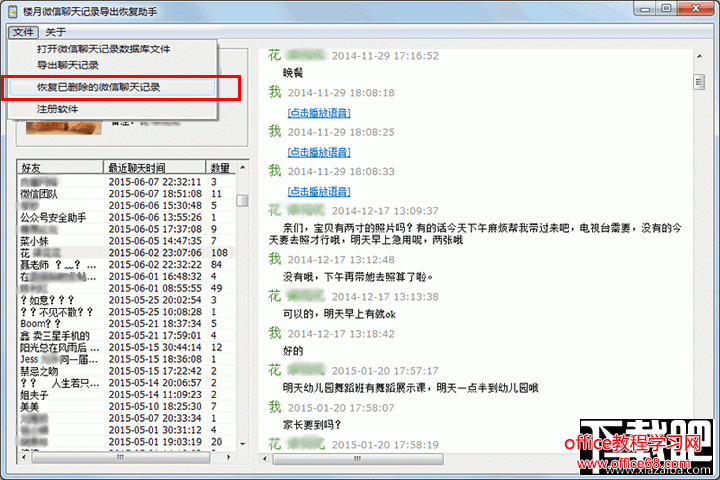Open the 关于 menu
720x480 pixels.
(56, 32)
